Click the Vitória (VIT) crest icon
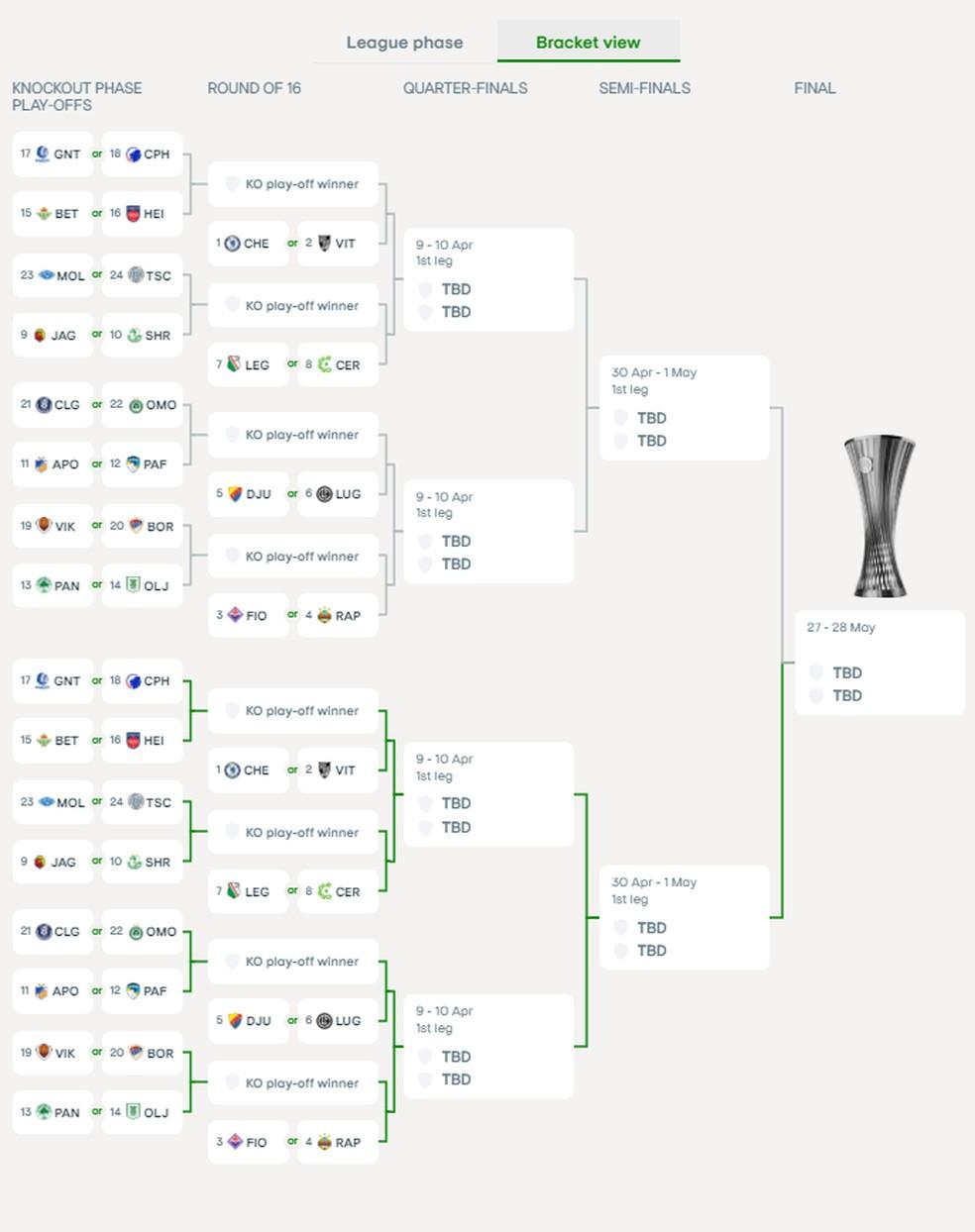 [324, 242]
